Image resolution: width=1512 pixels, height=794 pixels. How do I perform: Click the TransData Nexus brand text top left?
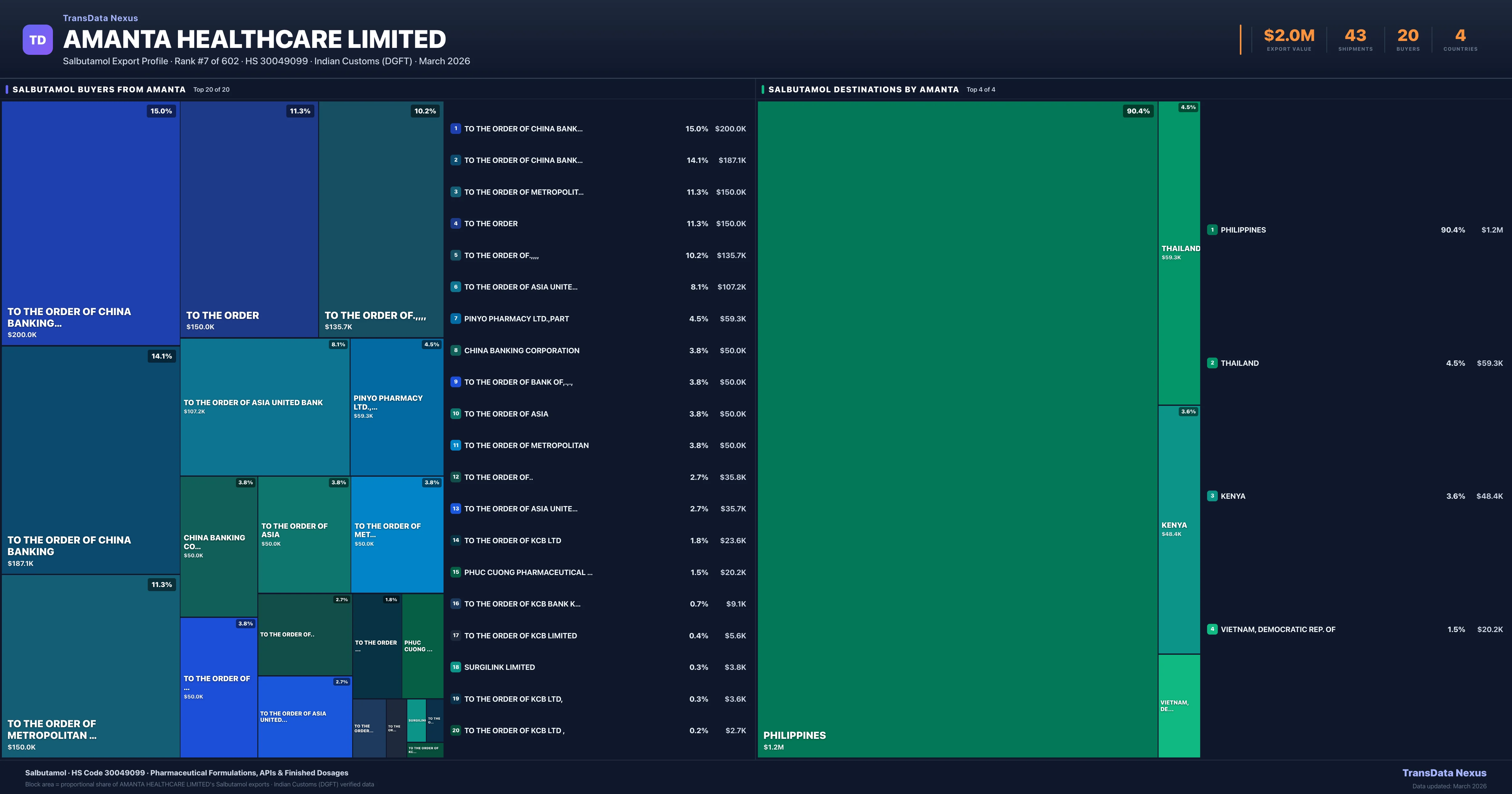click(x=100, y=18)
